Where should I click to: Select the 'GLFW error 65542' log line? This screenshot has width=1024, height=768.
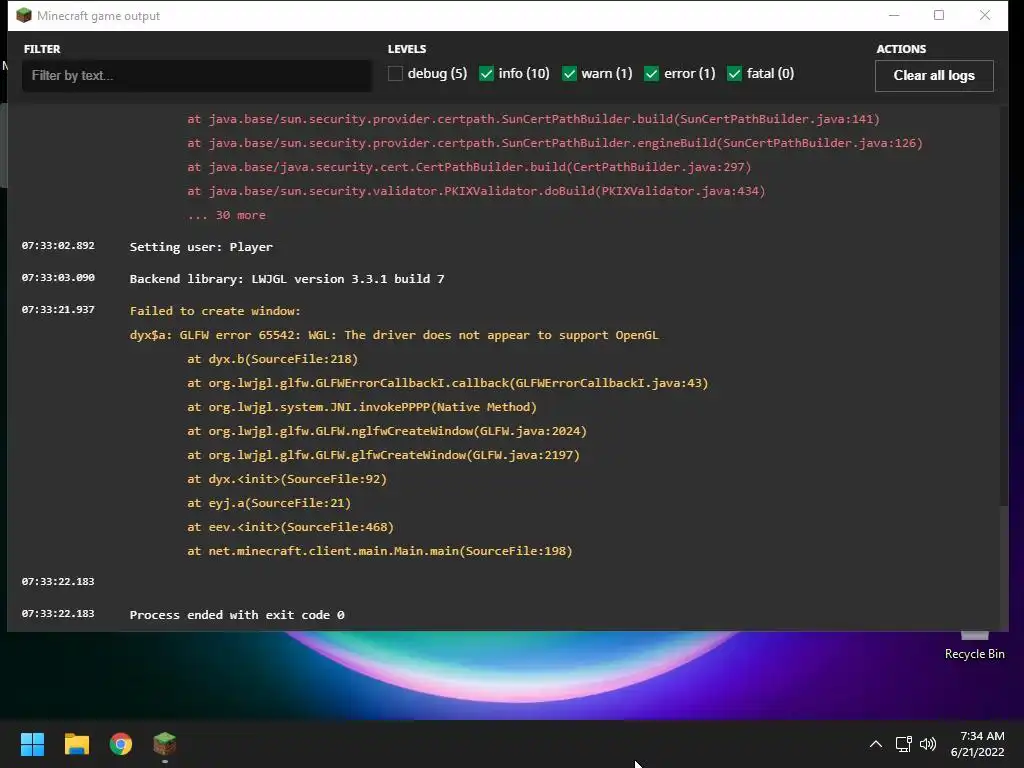394,335
